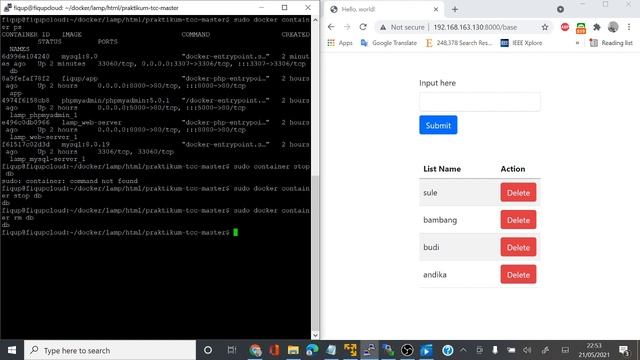Open Chrome from the taskbar
Image resolution: width=640 pixels, height=360 pixels.
click(x=255, y=350)
